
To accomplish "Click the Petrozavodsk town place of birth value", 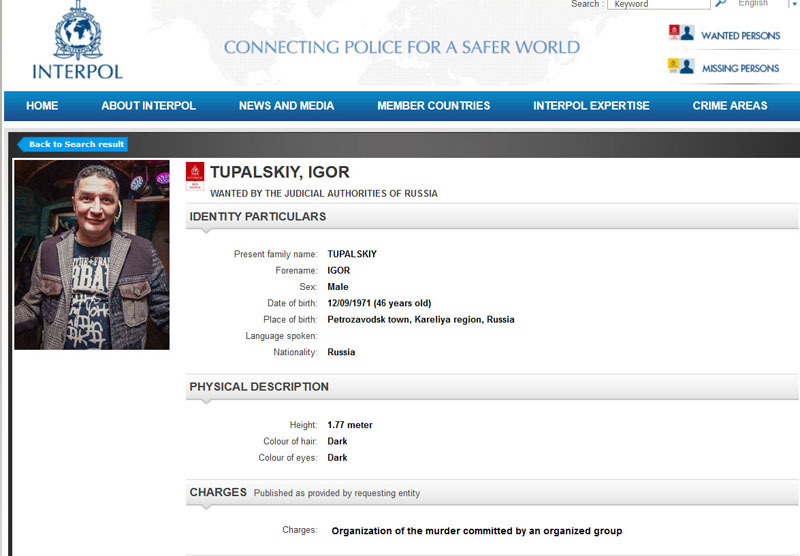I will 421,320.
